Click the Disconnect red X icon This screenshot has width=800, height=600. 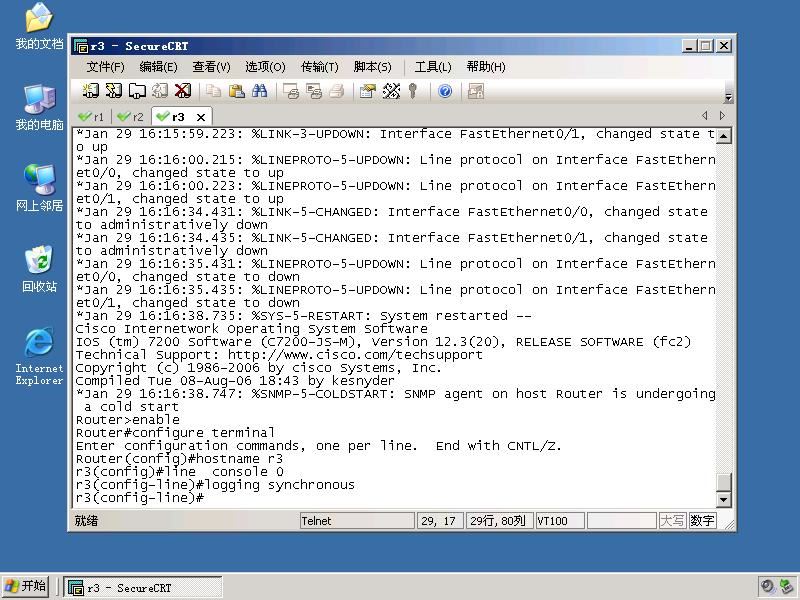click(x=183, y=91)
